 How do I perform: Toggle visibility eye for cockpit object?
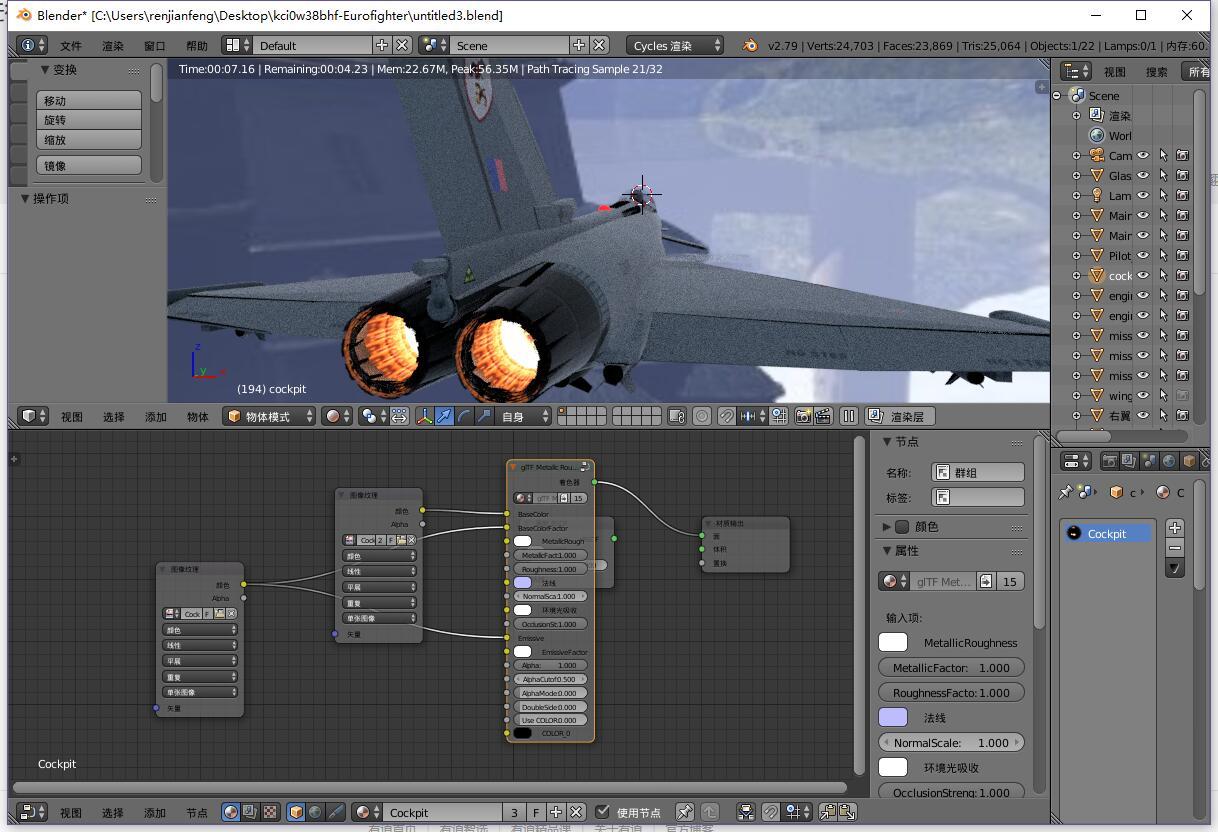pyautogui.click(x=1143, y=275)
